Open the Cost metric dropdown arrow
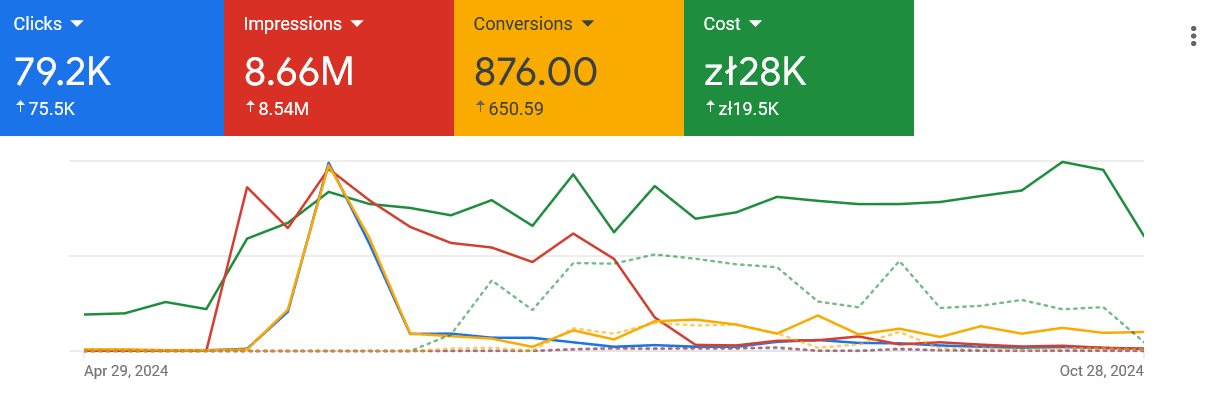 pyautogui.click(x=756, y=24)
